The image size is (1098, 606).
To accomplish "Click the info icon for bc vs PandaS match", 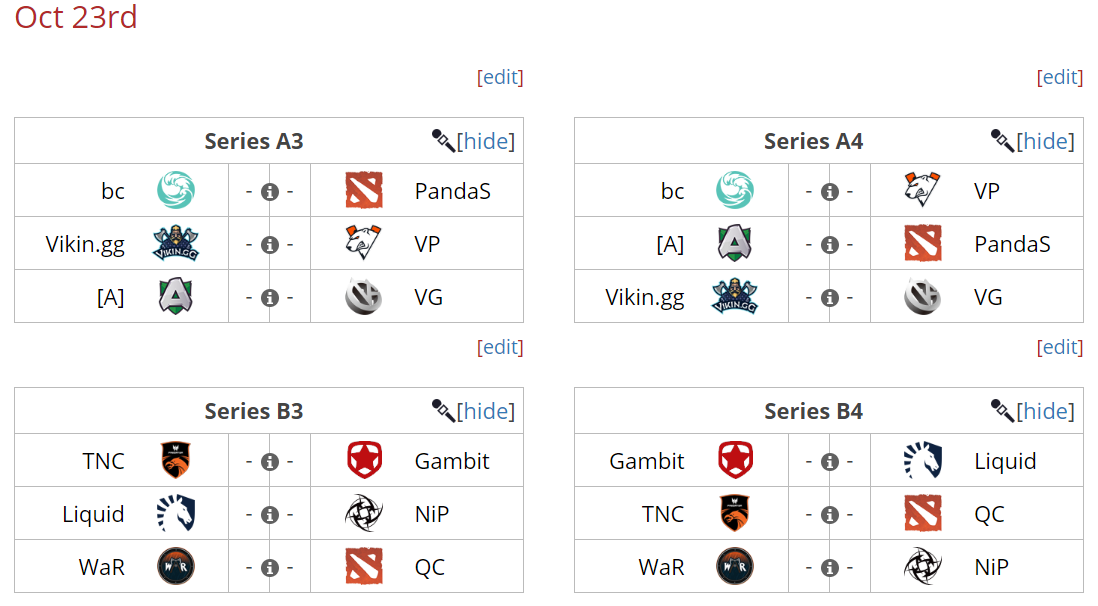I will pyautogui.click(x=269, y=191).
